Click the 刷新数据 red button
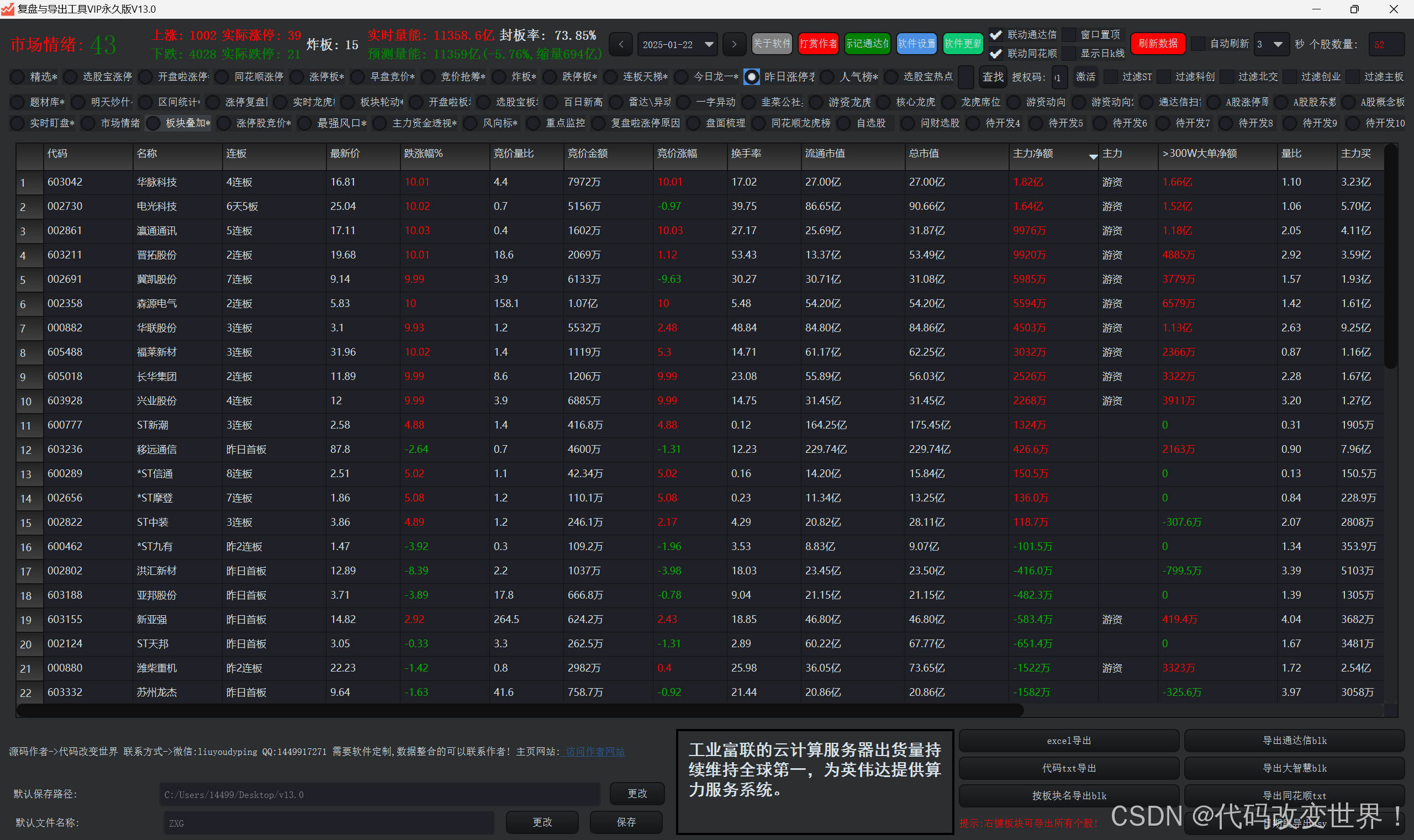The height and width of the screenshot is (840, 1414). point(1158,44)
